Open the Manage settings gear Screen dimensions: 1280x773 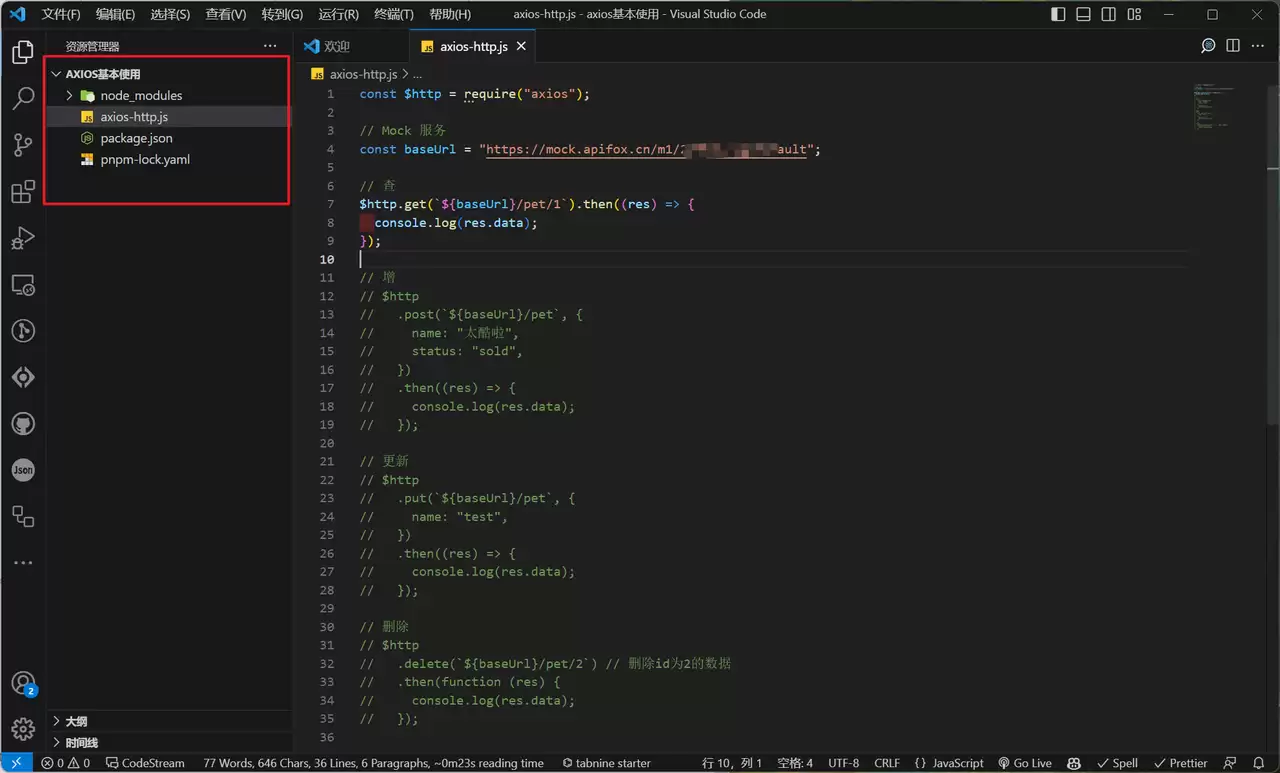point(23,731)
